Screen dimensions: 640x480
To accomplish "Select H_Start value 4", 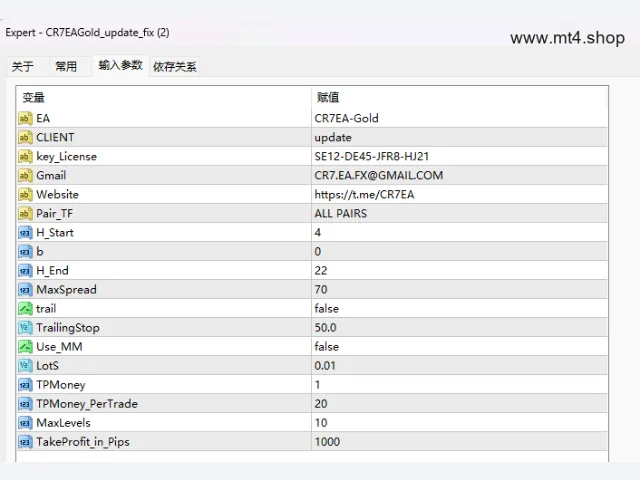I will 459,233.
